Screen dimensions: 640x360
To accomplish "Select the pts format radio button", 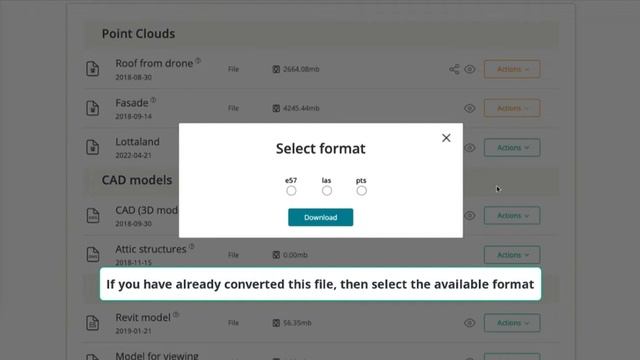I will (x=361, y=191).
